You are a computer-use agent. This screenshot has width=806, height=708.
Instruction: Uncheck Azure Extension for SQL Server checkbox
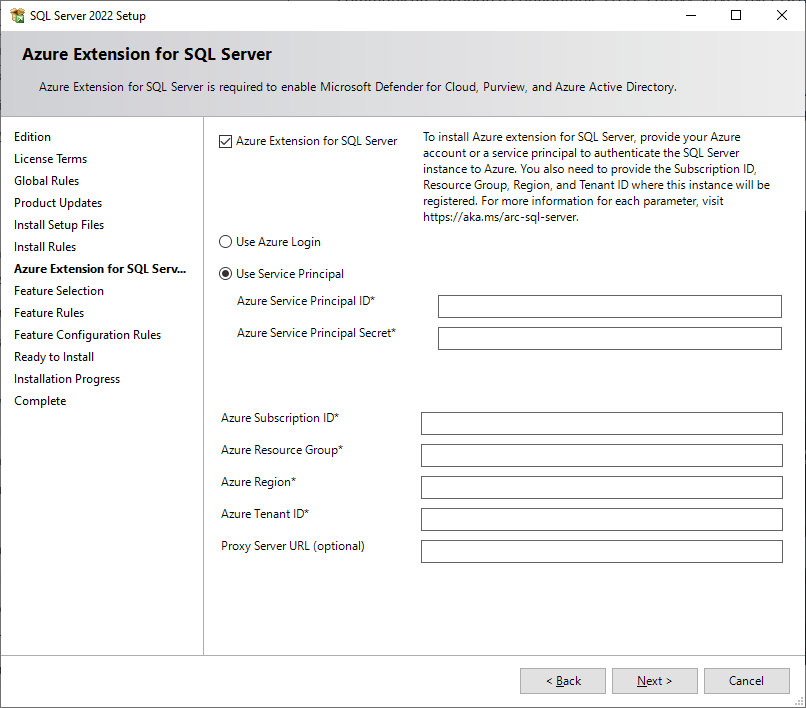[x=225, y=141]
